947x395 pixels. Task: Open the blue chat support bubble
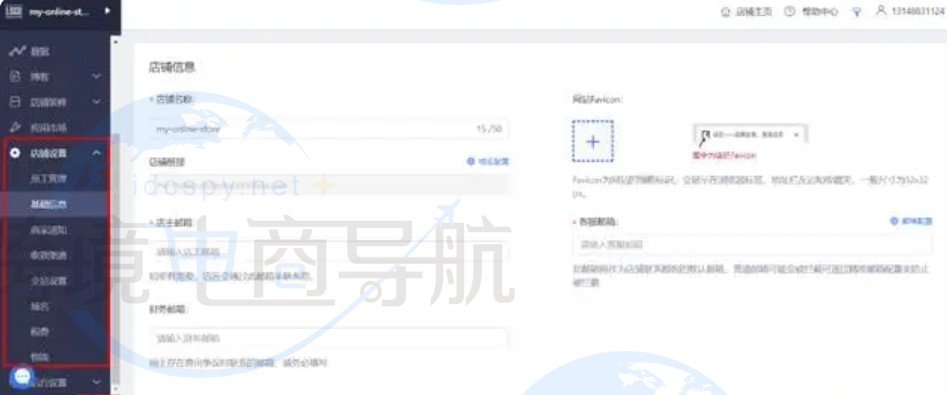tap(22, 377)
